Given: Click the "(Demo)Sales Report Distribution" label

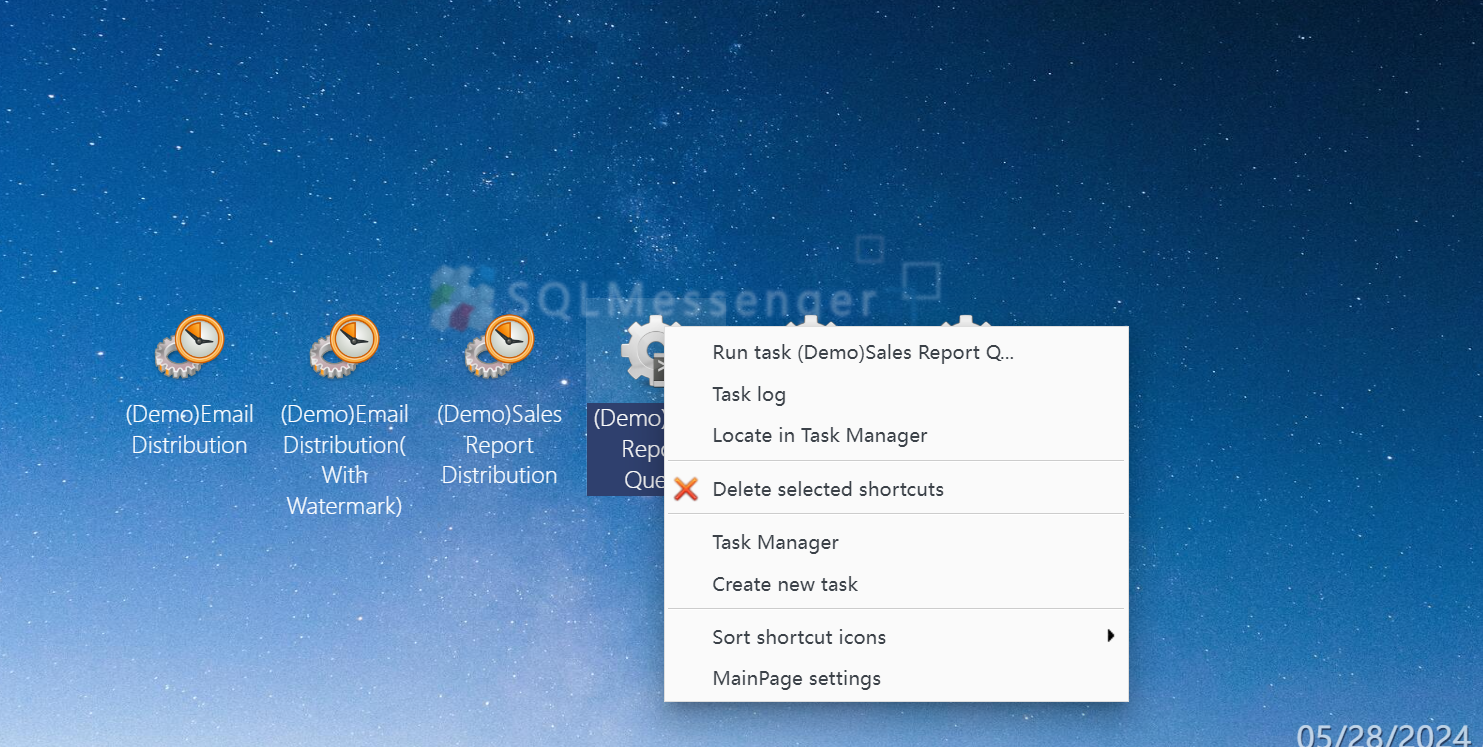Looking at the screenshot, I should coord(499,444).
